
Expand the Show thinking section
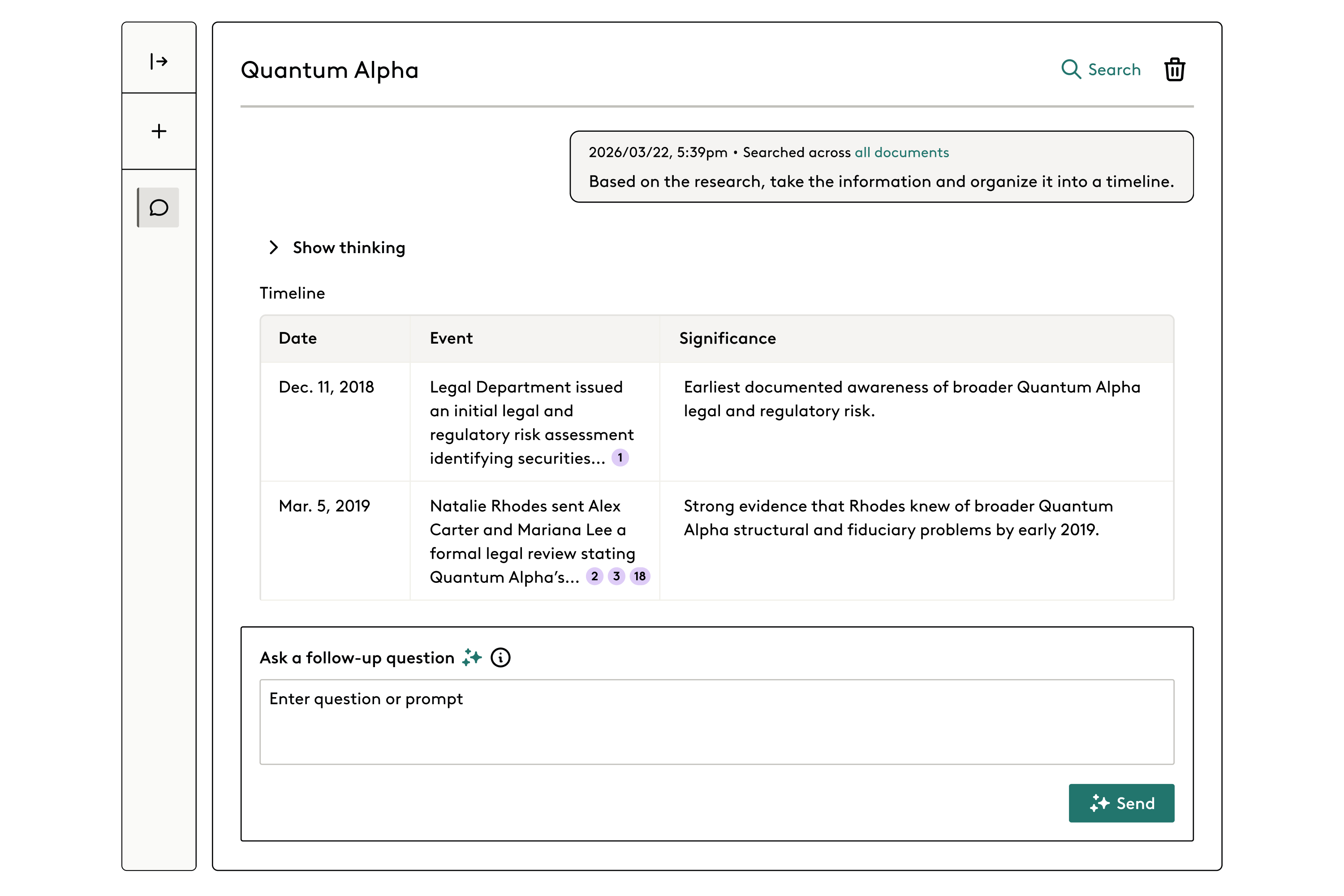[x=349, y=247]
